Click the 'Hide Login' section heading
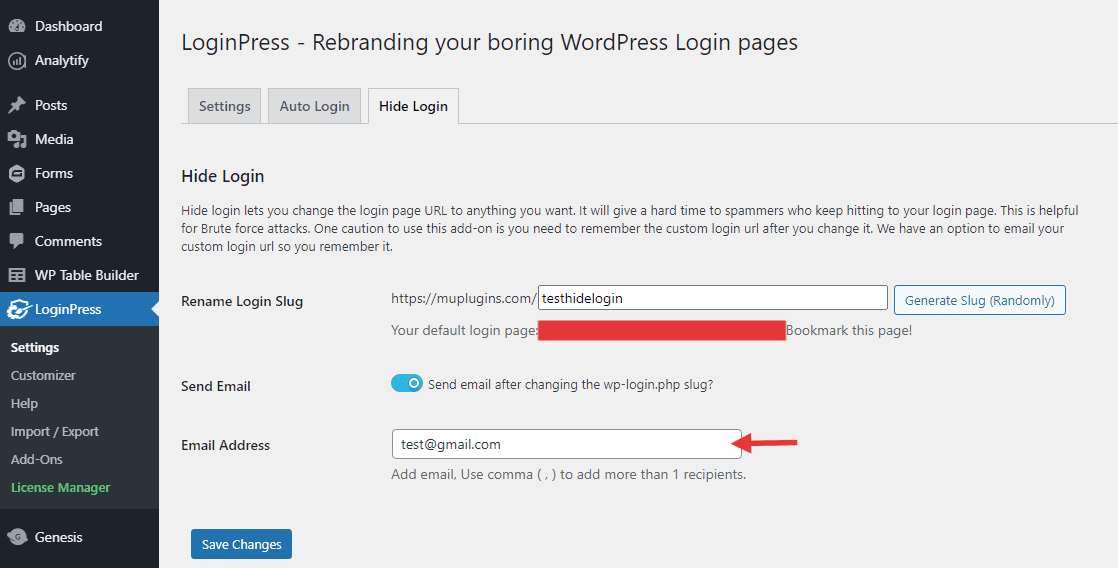The width and height of the screenshot is (1118, 568). (222, 176)
